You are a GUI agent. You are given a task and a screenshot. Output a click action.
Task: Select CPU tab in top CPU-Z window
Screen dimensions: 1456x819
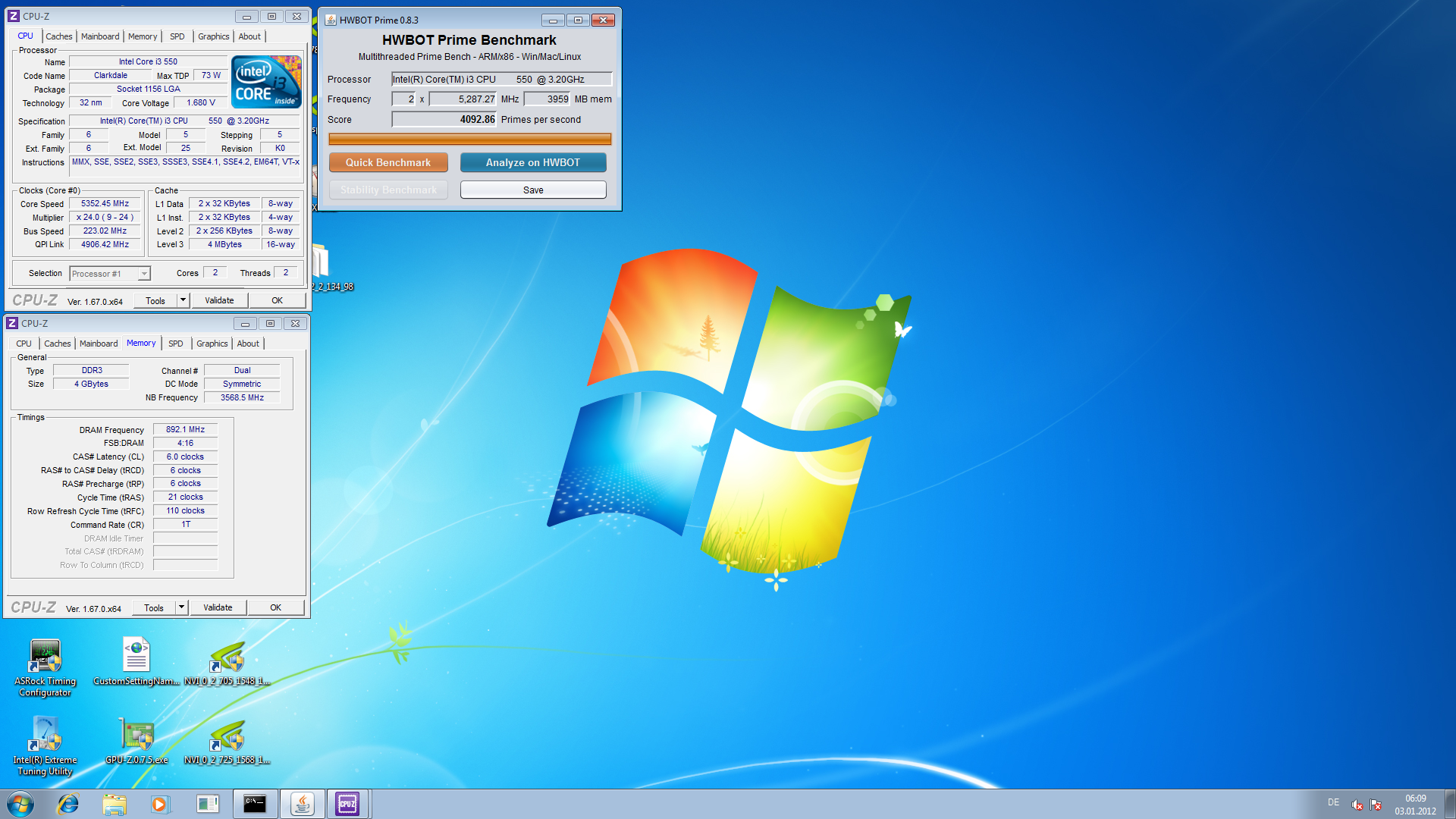25,36
